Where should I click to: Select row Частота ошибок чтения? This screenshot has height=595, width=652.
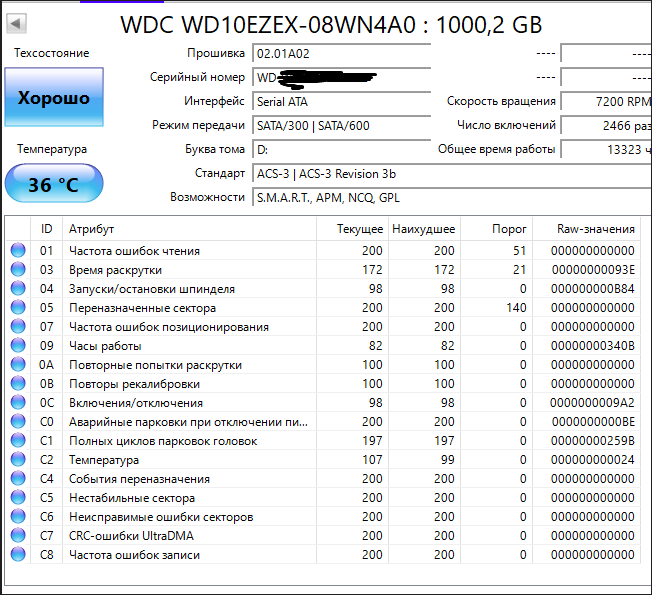pyautogui.click(x=323, y=250)
